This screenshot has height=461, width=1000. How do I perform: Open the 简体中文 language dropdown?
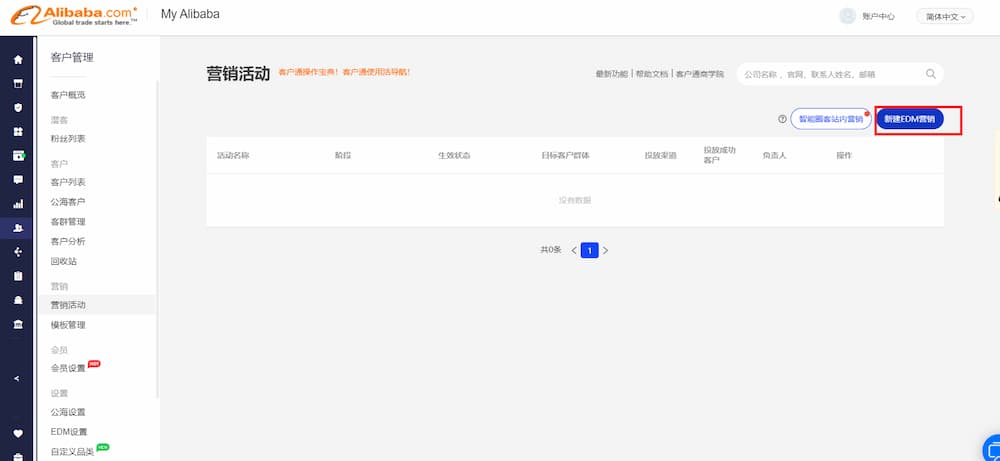click(x=944, y=16)
